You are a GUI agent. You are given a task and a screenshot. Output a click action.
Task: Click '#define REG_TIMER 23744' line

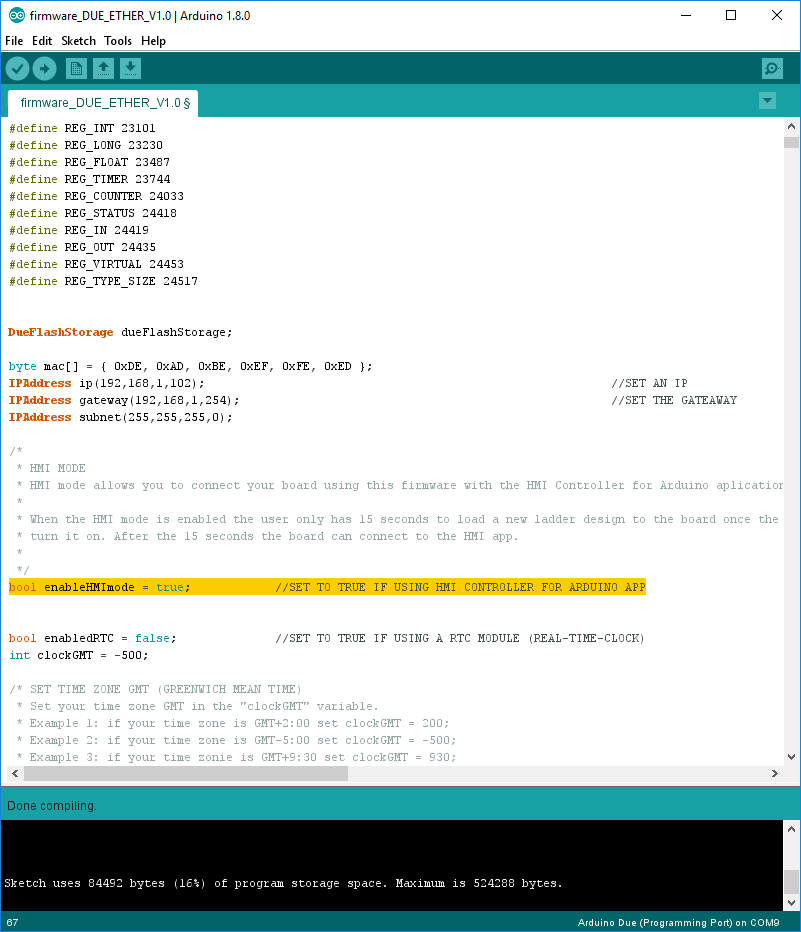click(x=89, y=179)
